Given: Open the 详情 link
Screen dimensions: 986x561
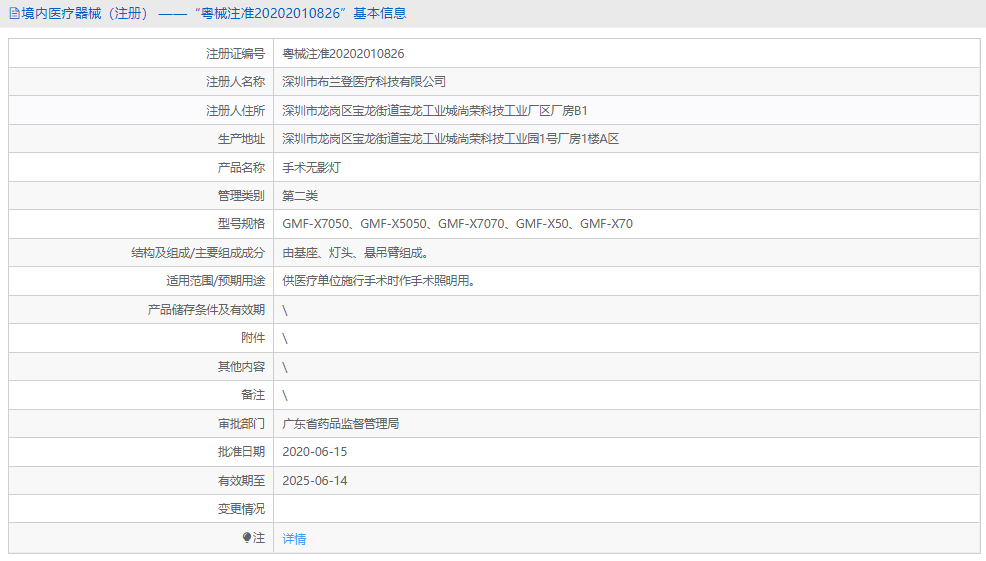Looking at the screenshot, I should tap(294, 539).
